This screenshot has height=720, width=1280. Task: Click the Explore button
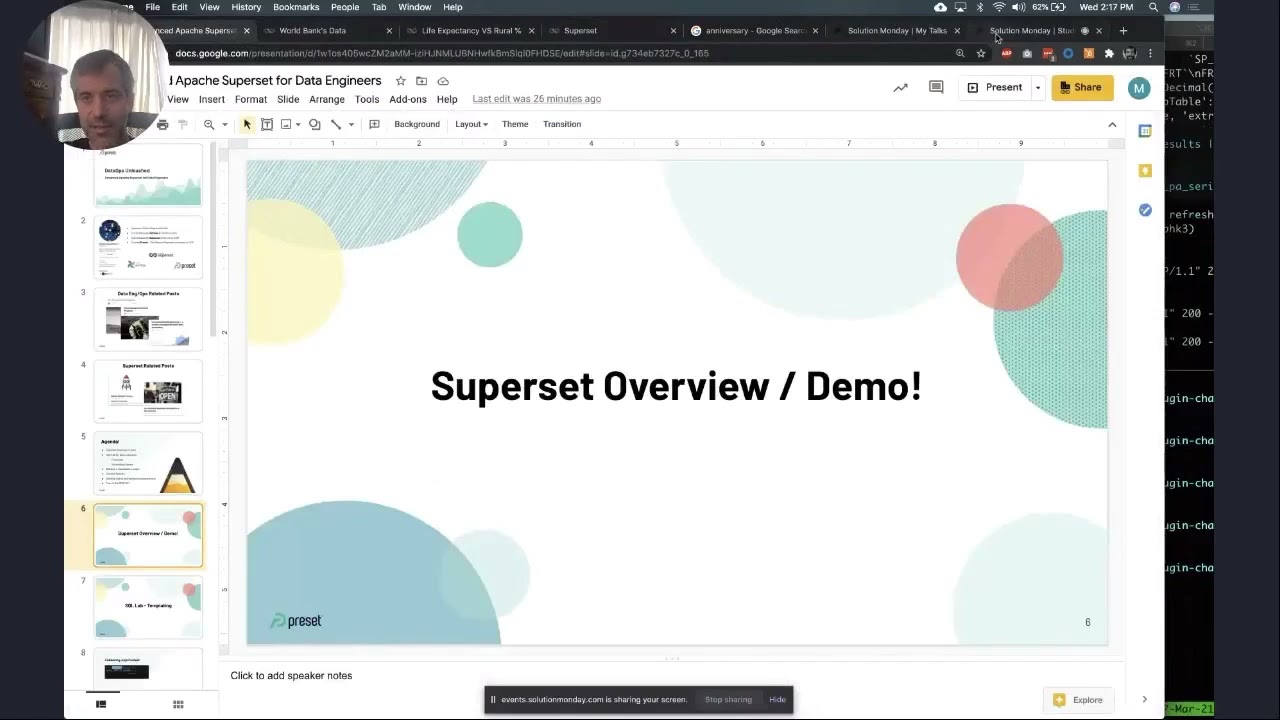click(x=1079, y=700)
